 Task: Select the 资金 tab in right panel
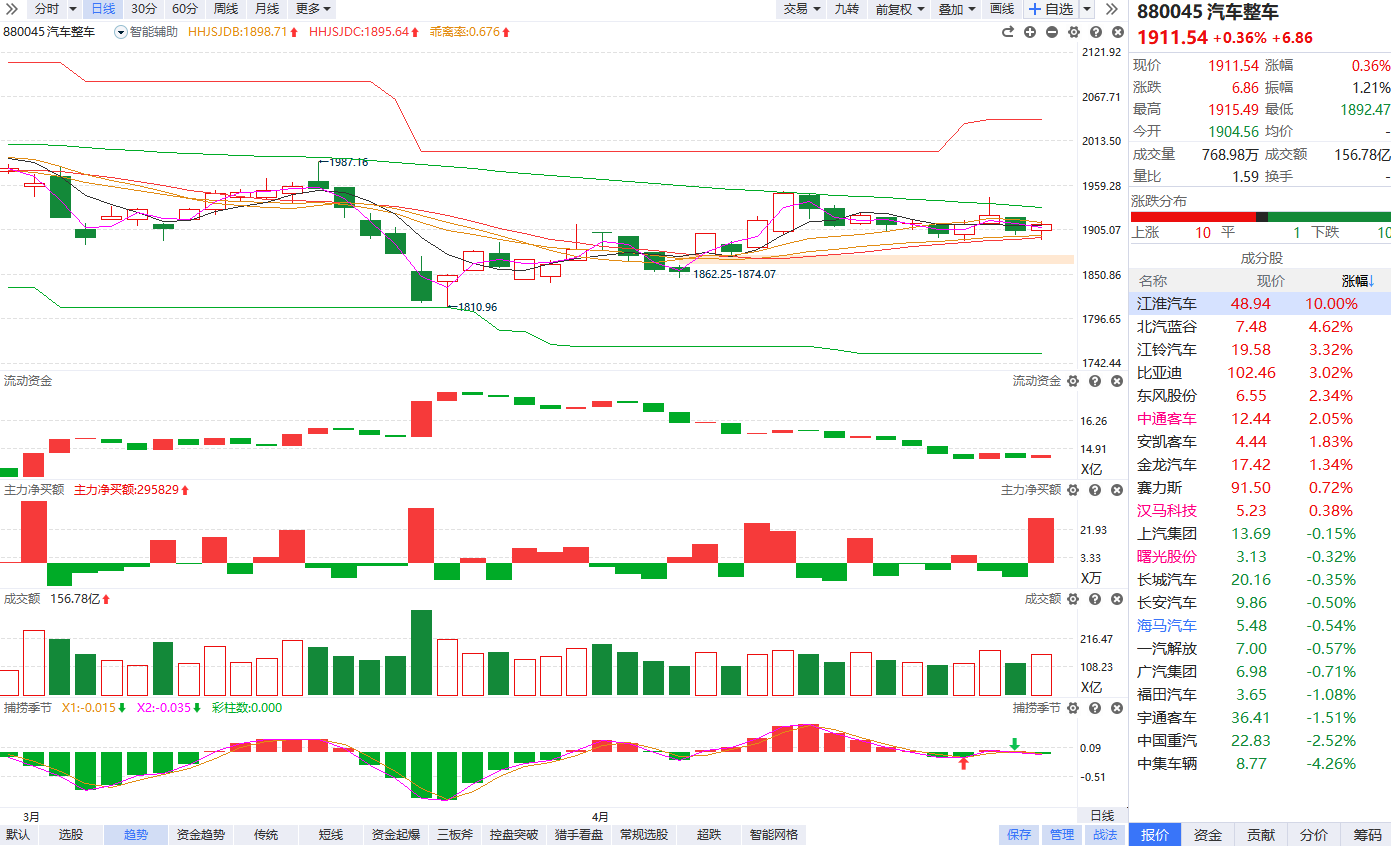1208,835
